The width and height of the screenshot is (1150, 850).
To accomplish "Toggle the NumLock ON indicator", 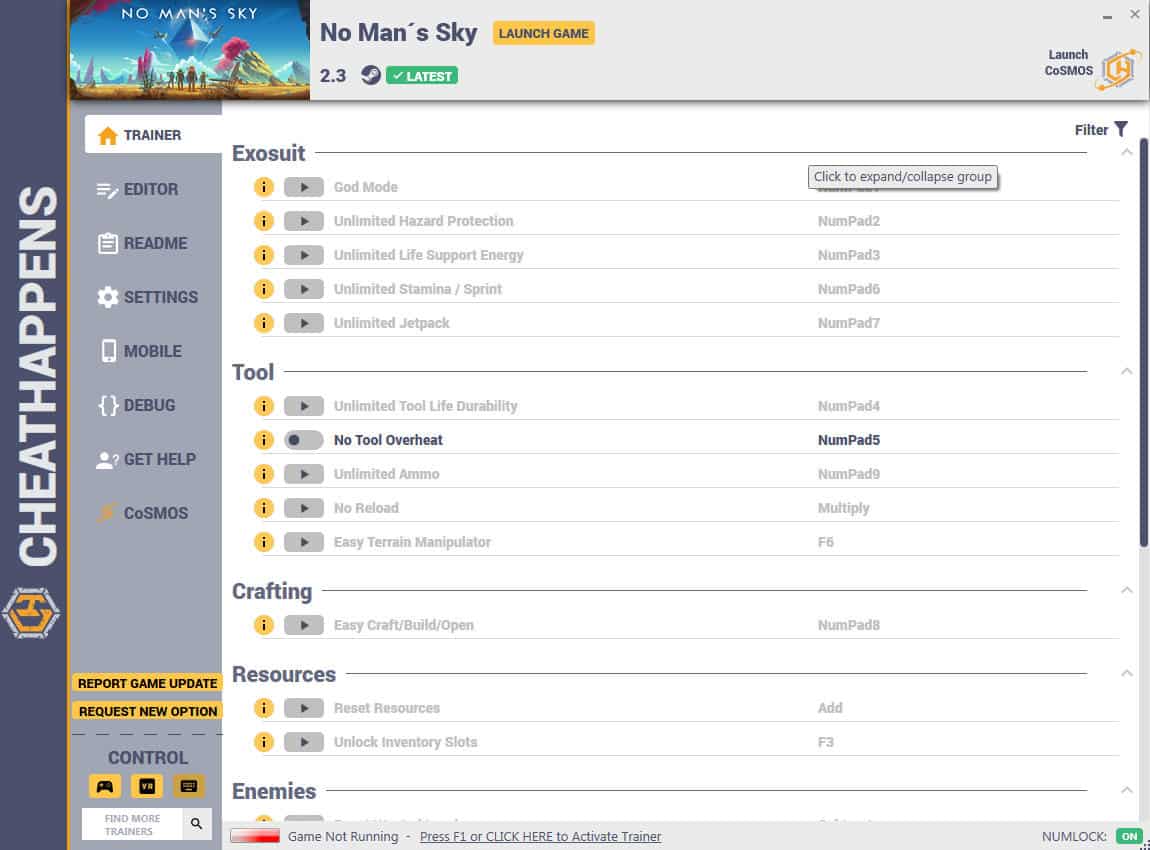I will [x=1129, y=836].
